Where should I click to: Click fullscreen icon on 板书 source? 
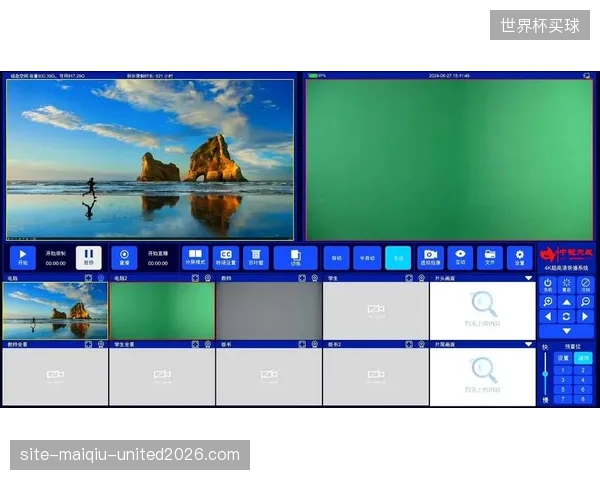point(302,344)
